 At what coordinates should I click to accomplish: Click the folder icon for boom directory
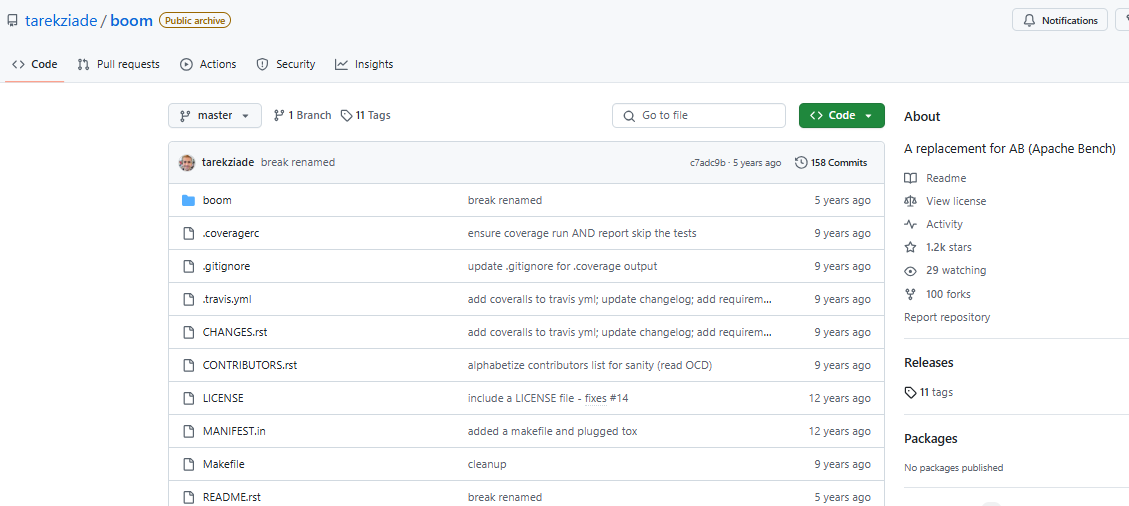tap(189, 200)
